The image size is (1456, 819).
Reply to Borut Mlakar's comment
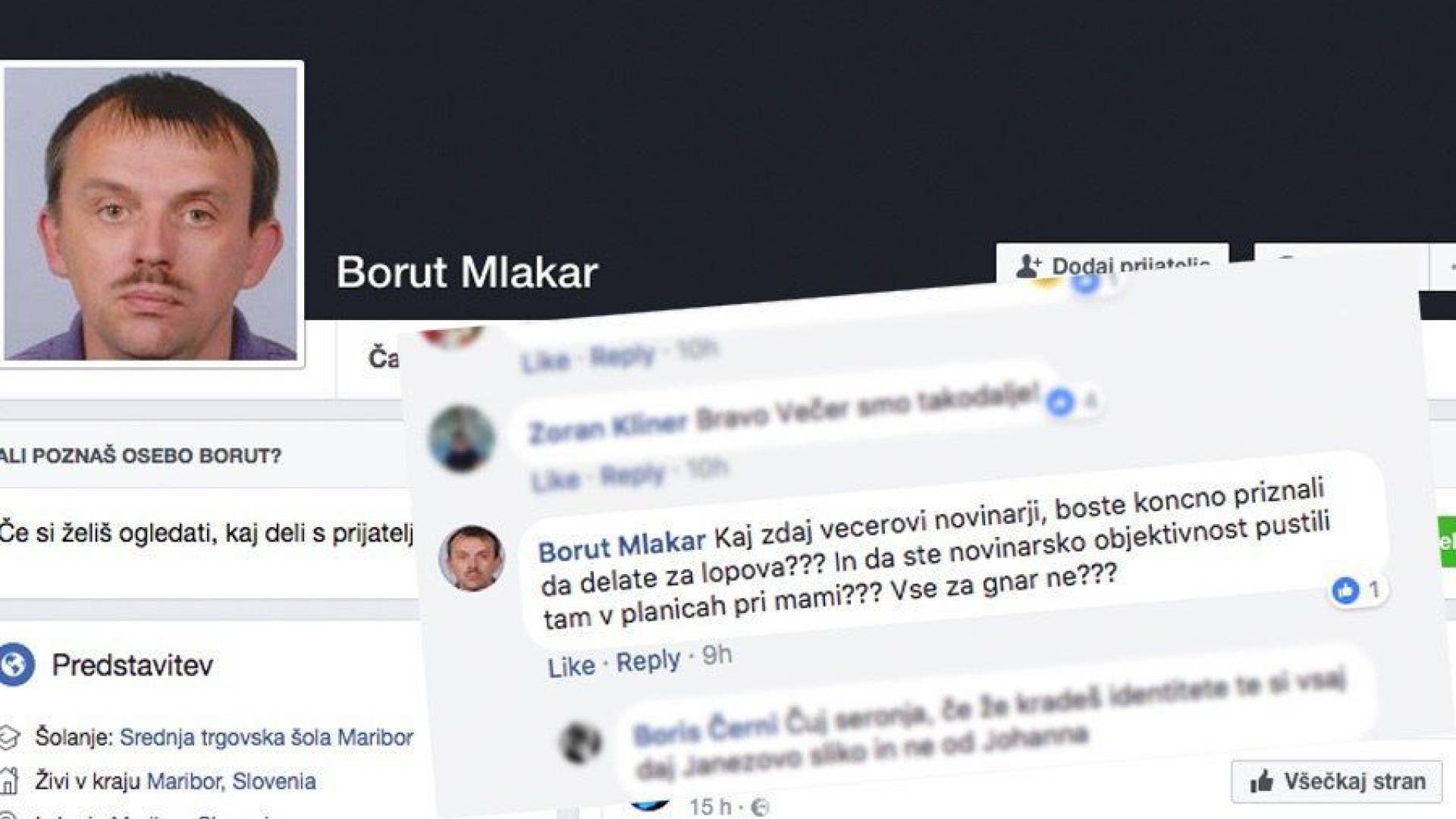(x=648, y=661)
